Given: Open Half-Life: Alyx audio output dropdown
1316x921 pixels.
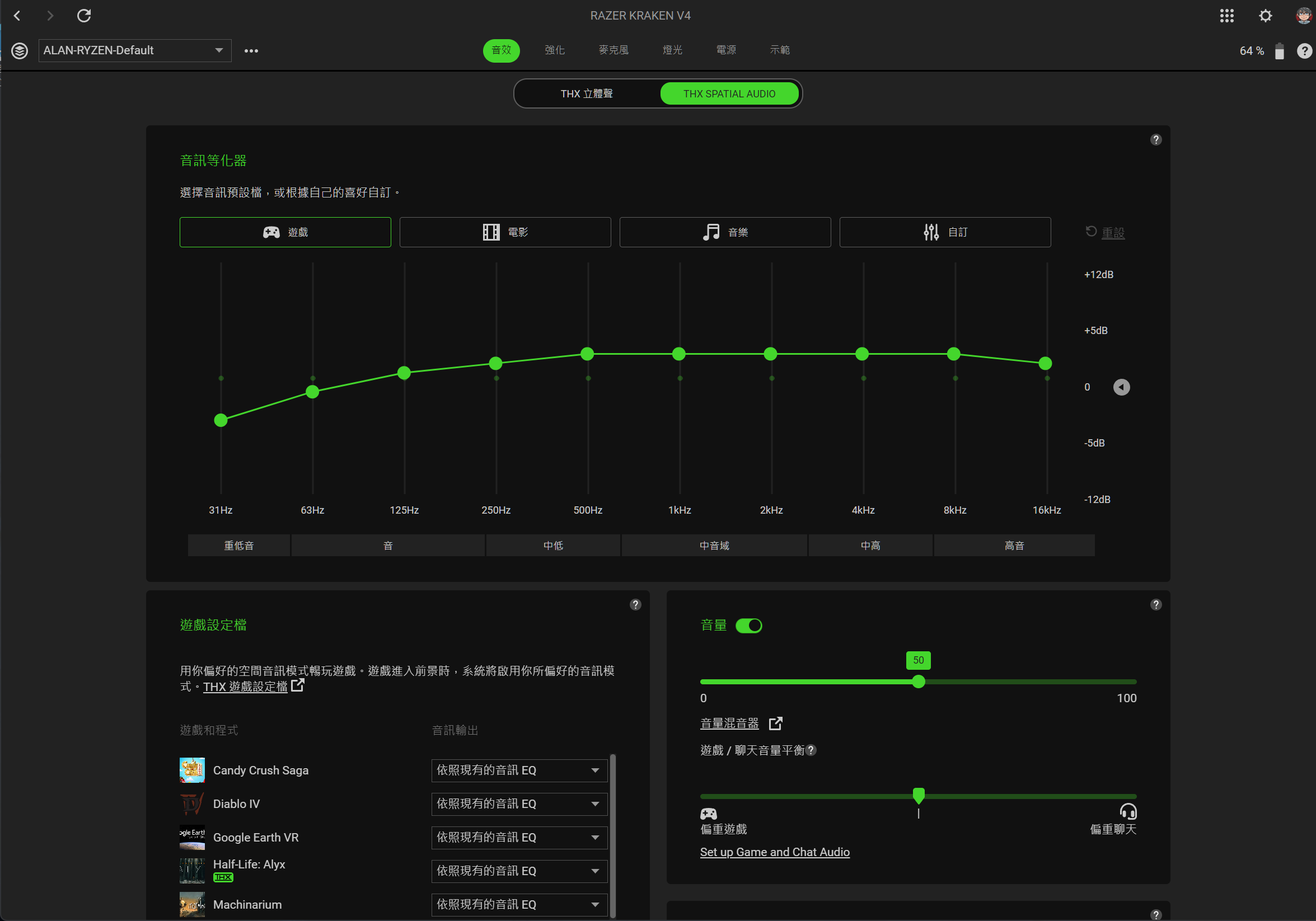Looking at the screenshot, I should pyautogui.click(x=519, y=871).
